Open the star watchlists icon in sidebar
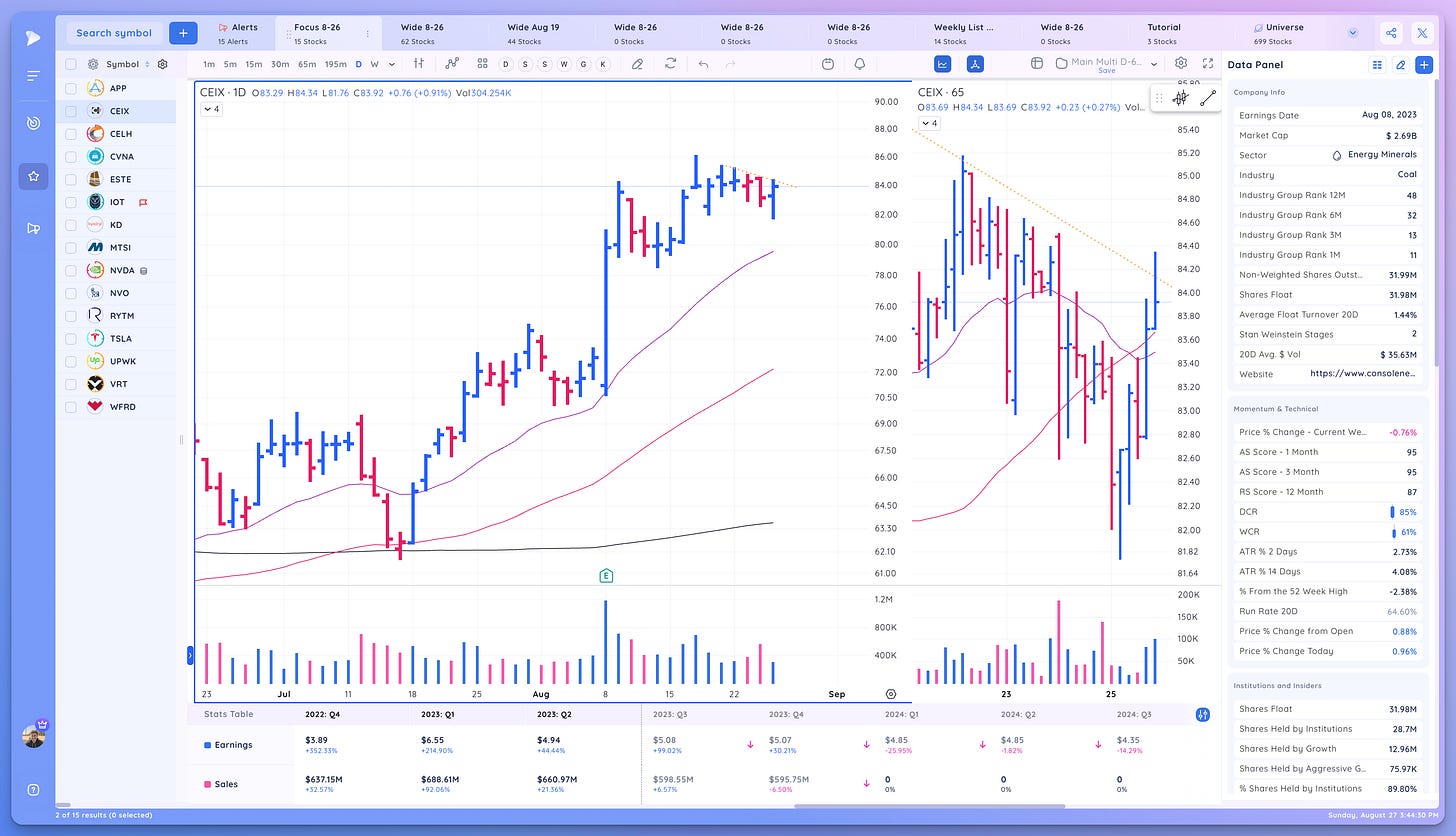This screenshot has width=1456, height=836. pyautogui.click(x=33, y=176)
